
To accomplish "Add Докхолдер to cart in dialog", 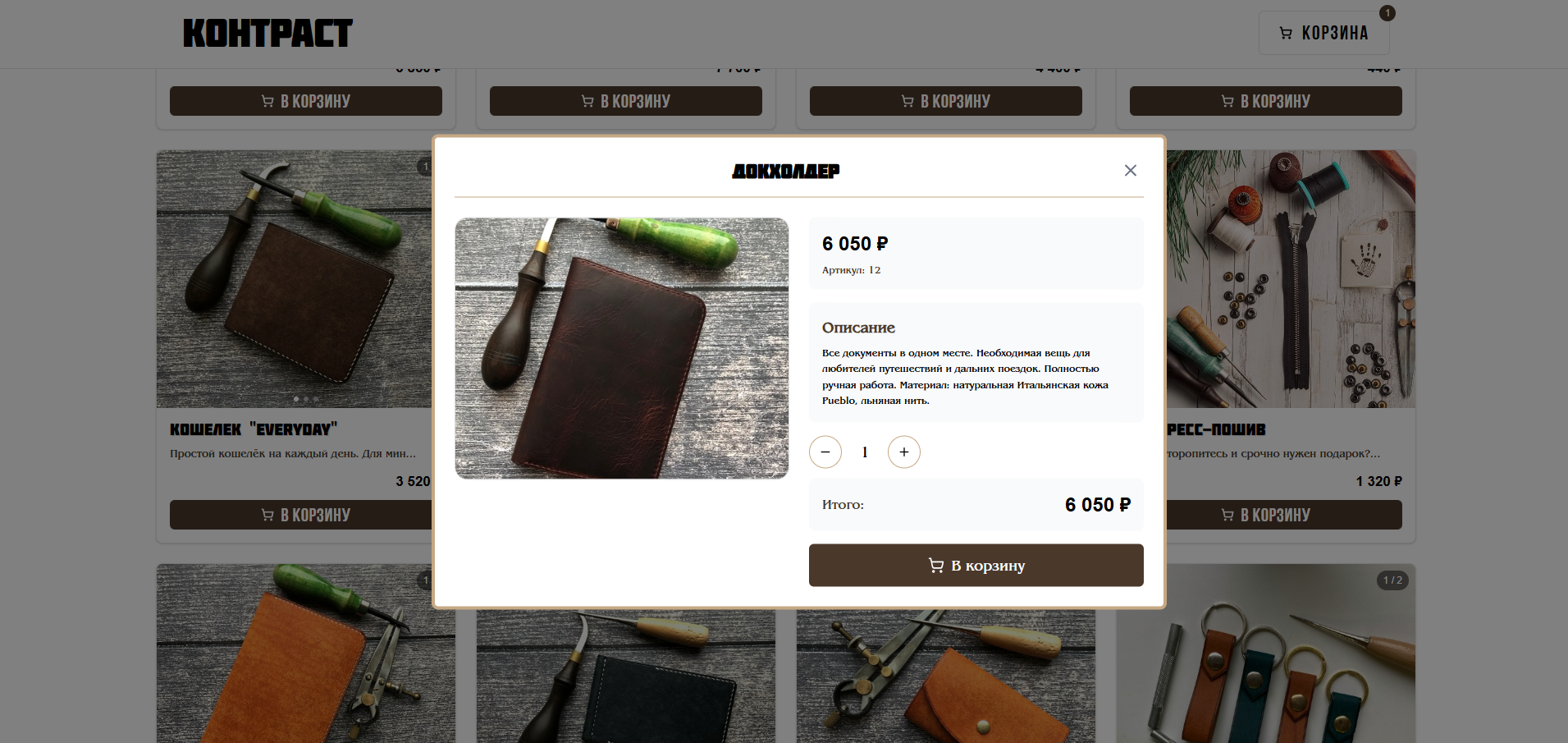I will point(976,566).
